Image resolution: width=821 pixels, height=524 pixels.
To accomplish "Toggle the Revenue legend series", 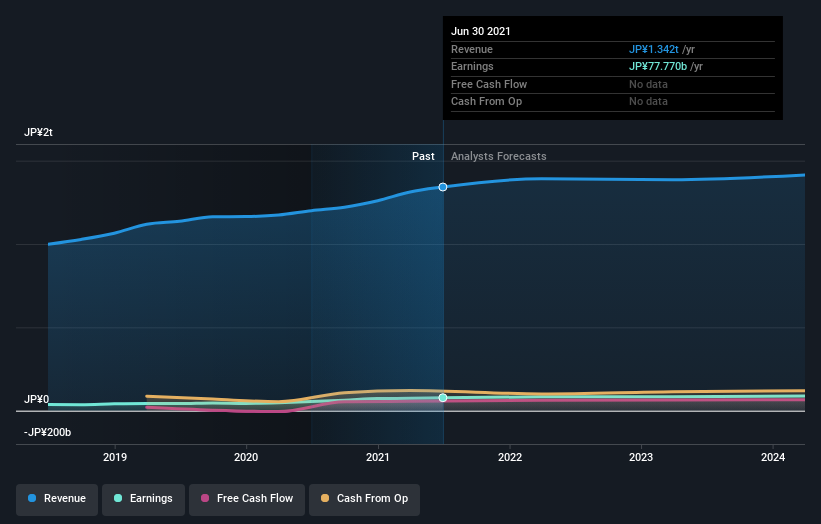I will coord(57,499).
